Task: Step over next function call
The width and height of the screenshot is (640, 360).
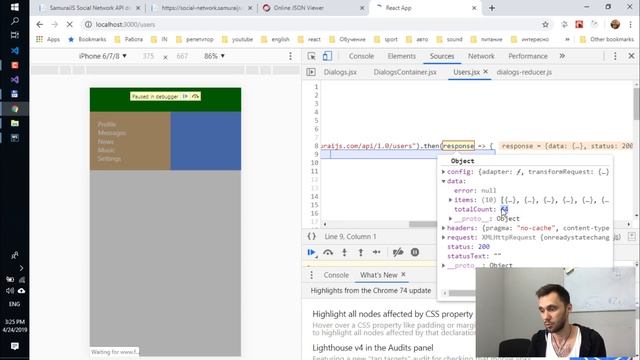Action: (328, 253)
